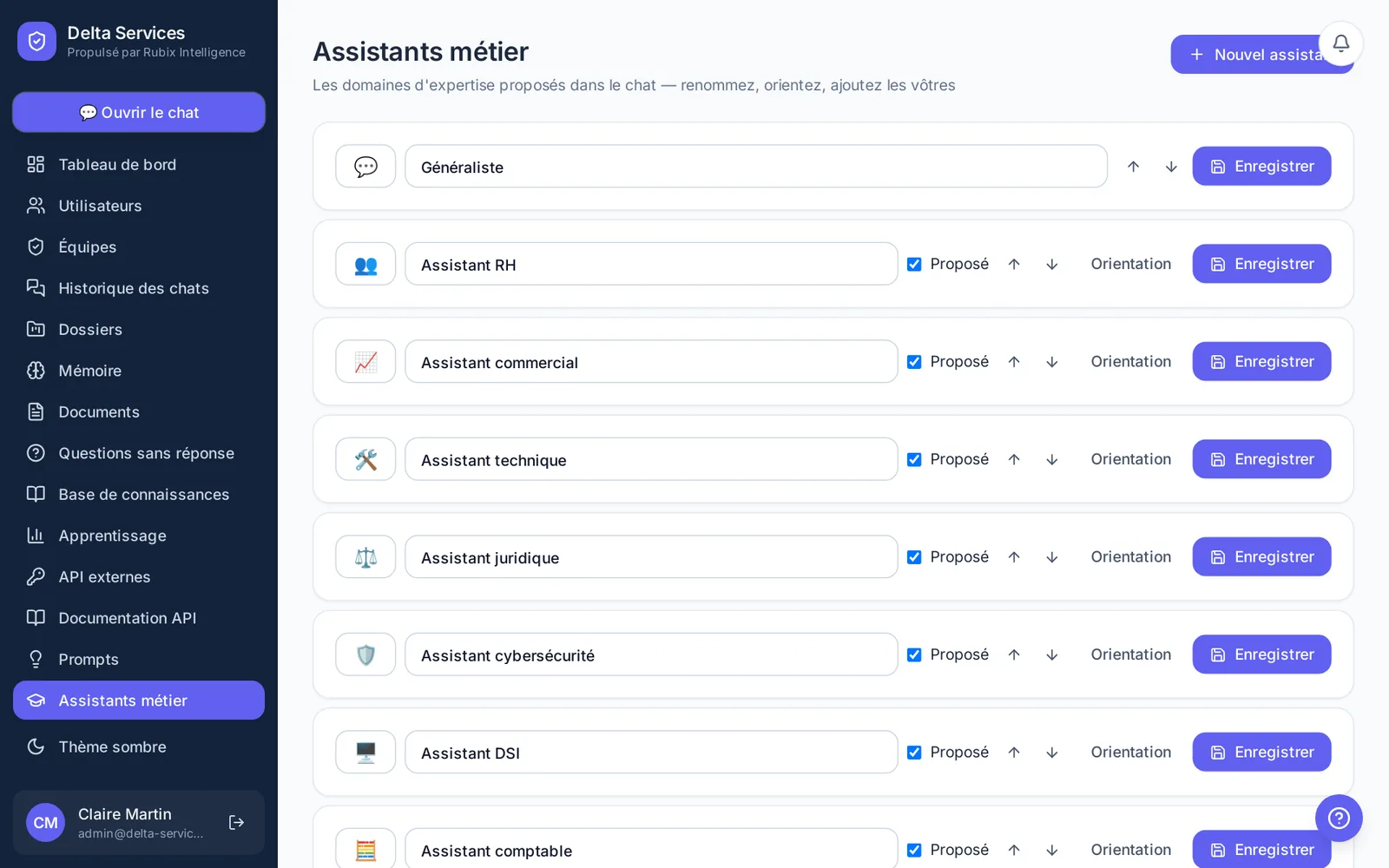Change the emoji icon for Assistant RH
The height and width of the screenshot is (868, 1389).
pos(365,264)
